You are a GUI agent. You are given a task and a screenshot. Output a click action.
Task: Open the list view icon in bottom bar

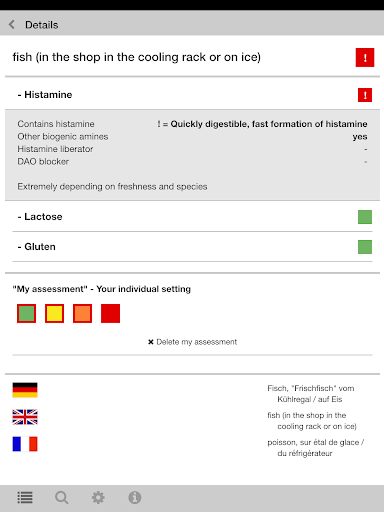click(25, 498)
